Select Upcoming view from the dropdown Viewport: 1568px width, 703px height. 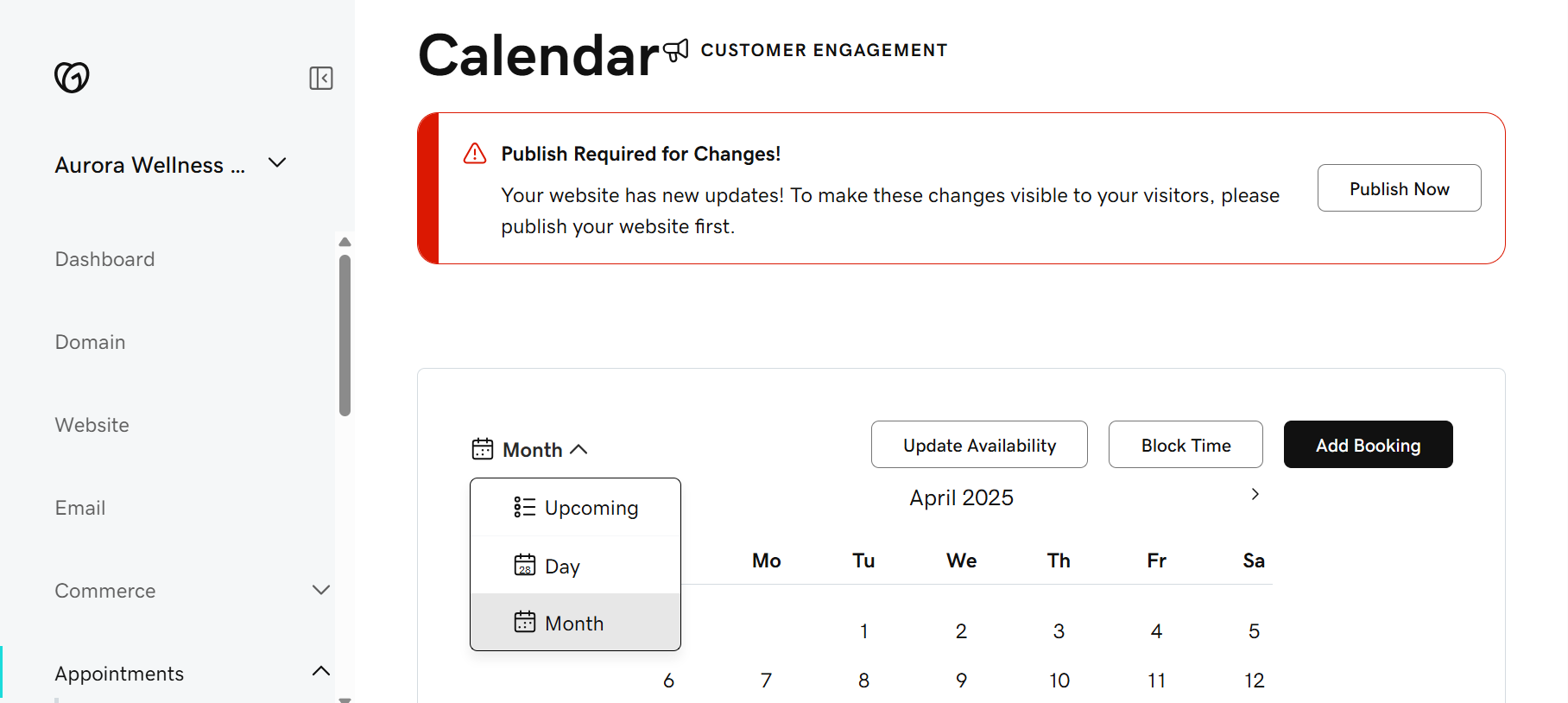(591, 508)
